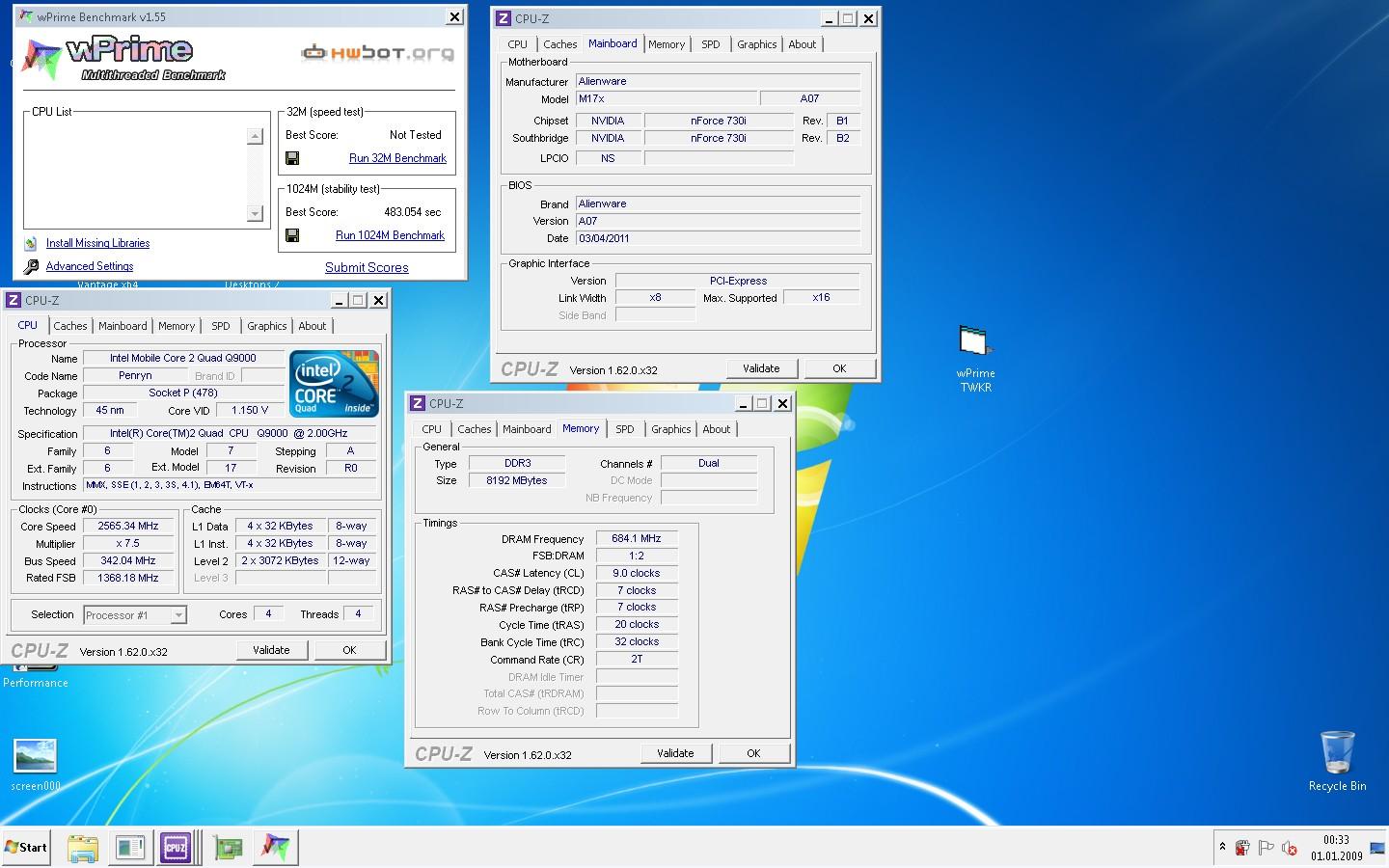Switch to Memory tab in CPU window
Viewport: 1389px width, 868px height.
coord(177,326)
